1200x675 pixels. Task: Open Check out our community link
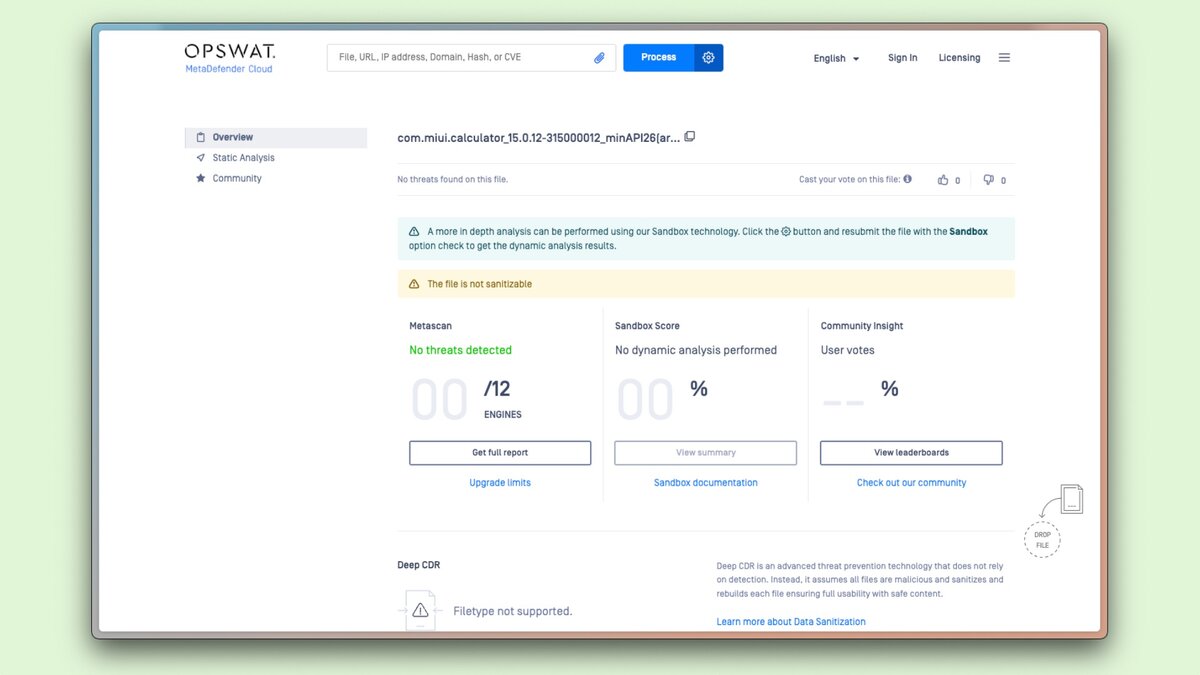(911, 483)
